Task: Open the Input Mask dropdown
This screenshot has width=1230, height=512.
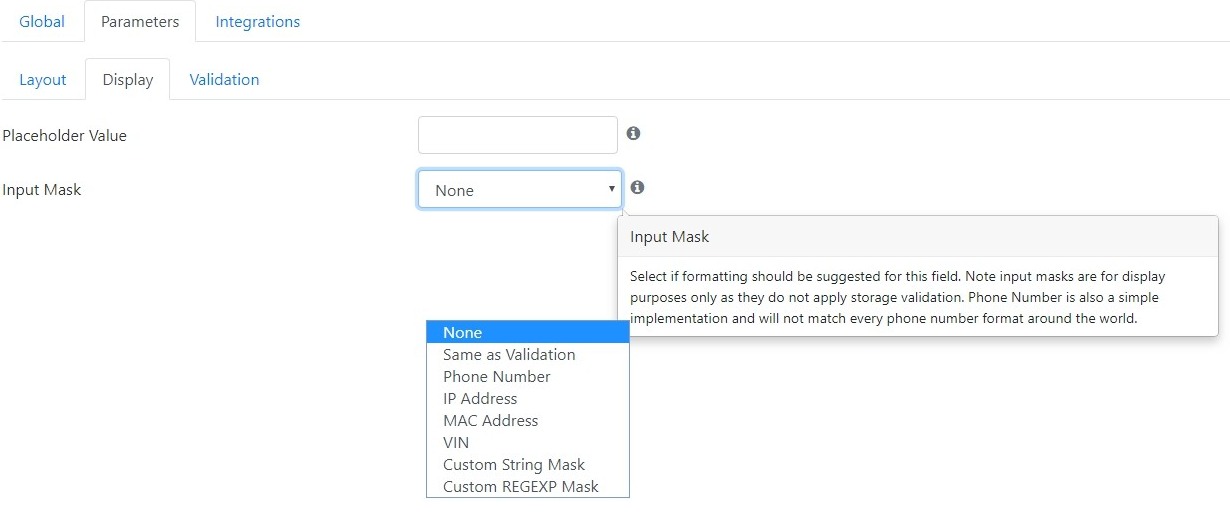Action: tap(520, 189)
